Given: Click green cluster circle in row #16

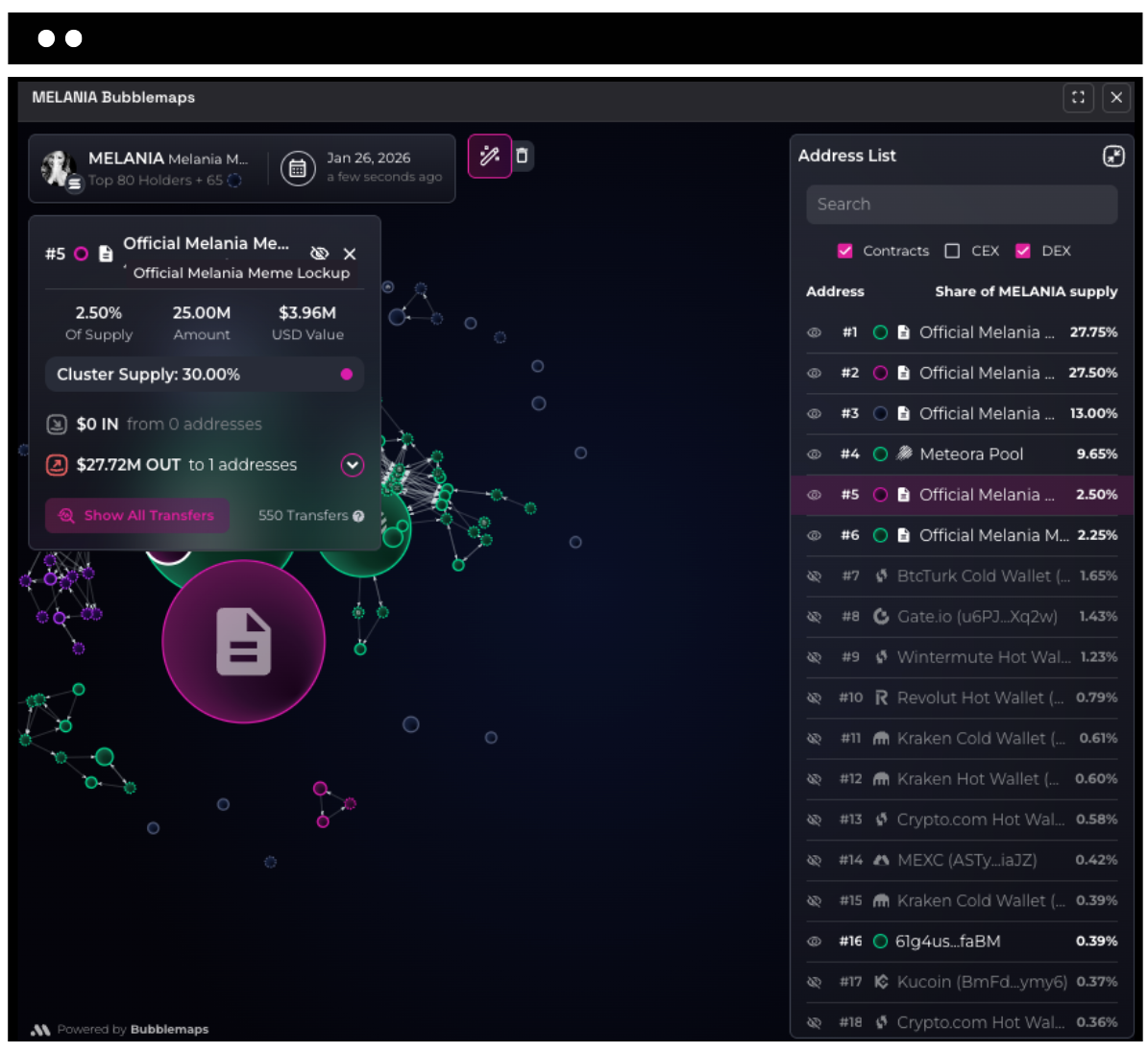Looking at the screenshot, I should (x=880, y=942).
